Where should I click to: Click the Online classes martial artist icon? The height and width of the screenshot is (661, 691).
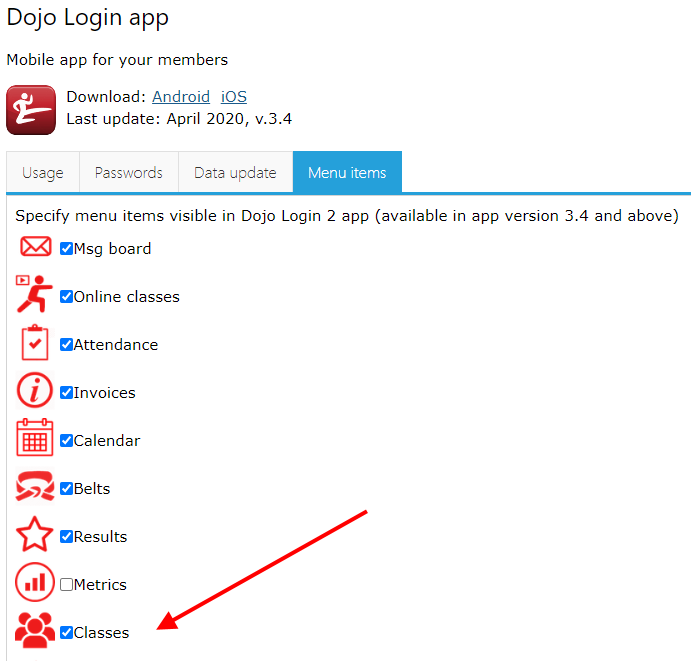34,294
